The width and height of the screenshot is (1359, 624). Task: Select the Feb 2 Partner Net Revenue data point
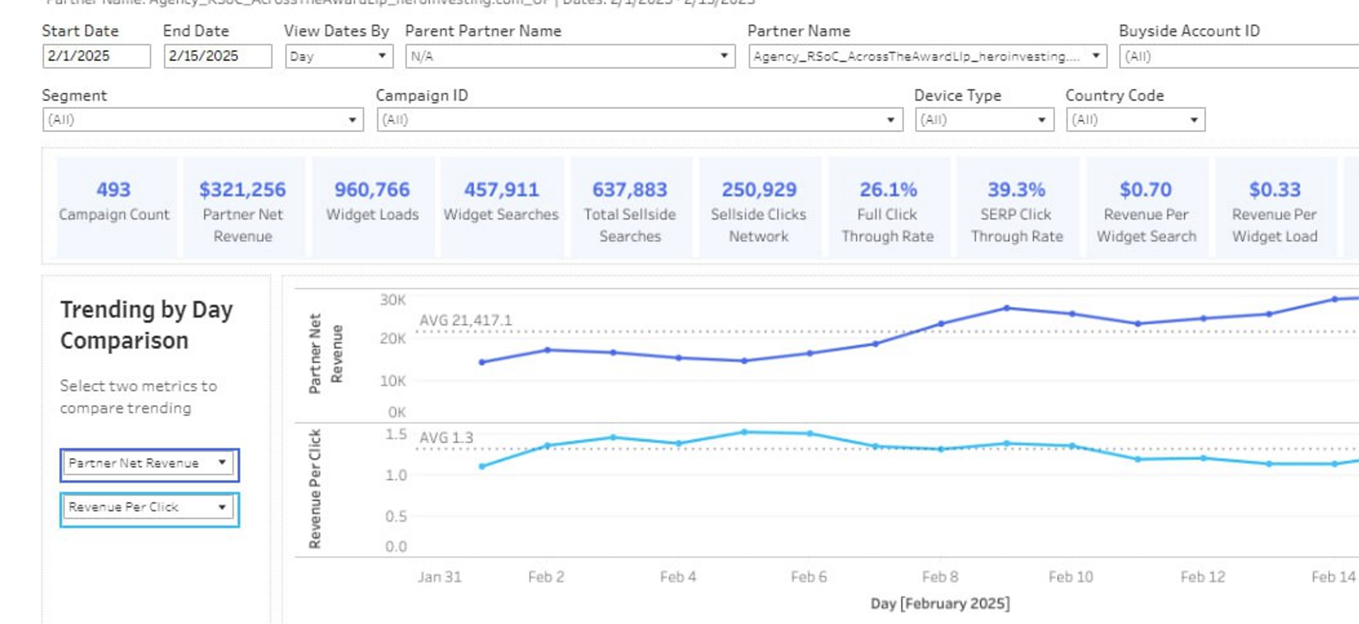coord(547,350)
